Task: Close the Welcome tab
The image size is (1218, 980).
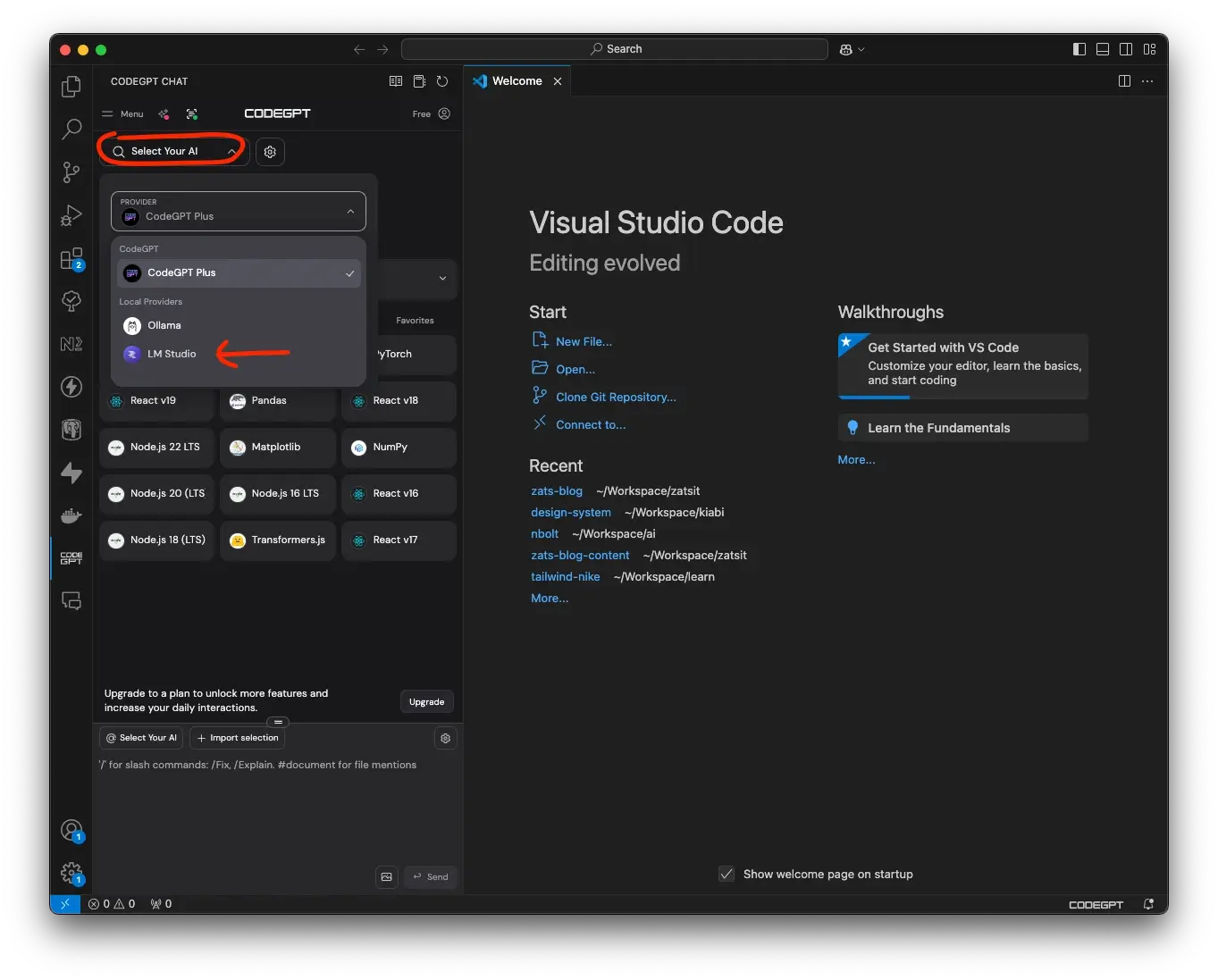Action: [558, 81]
